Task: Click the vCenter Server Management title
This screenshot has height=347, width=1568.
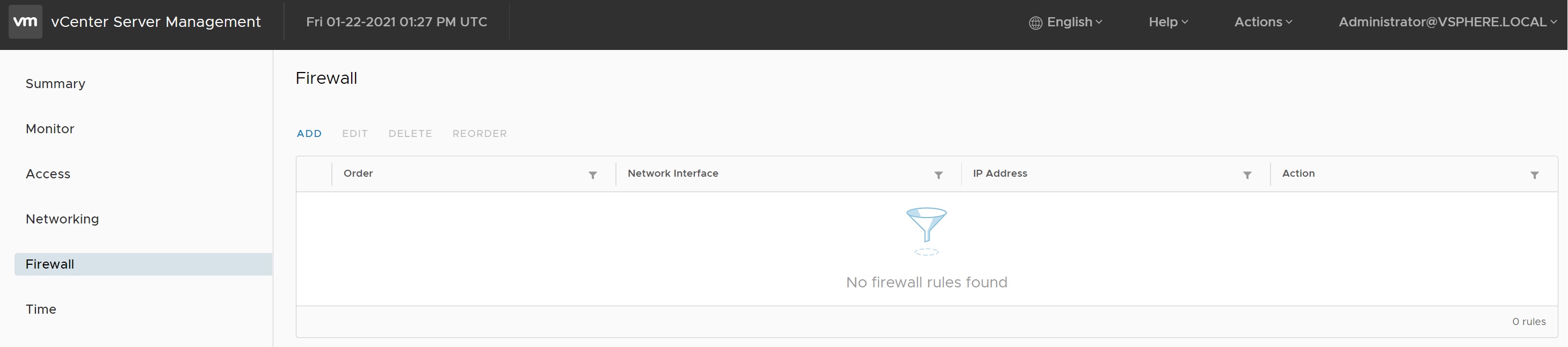Action: (156, 22)
